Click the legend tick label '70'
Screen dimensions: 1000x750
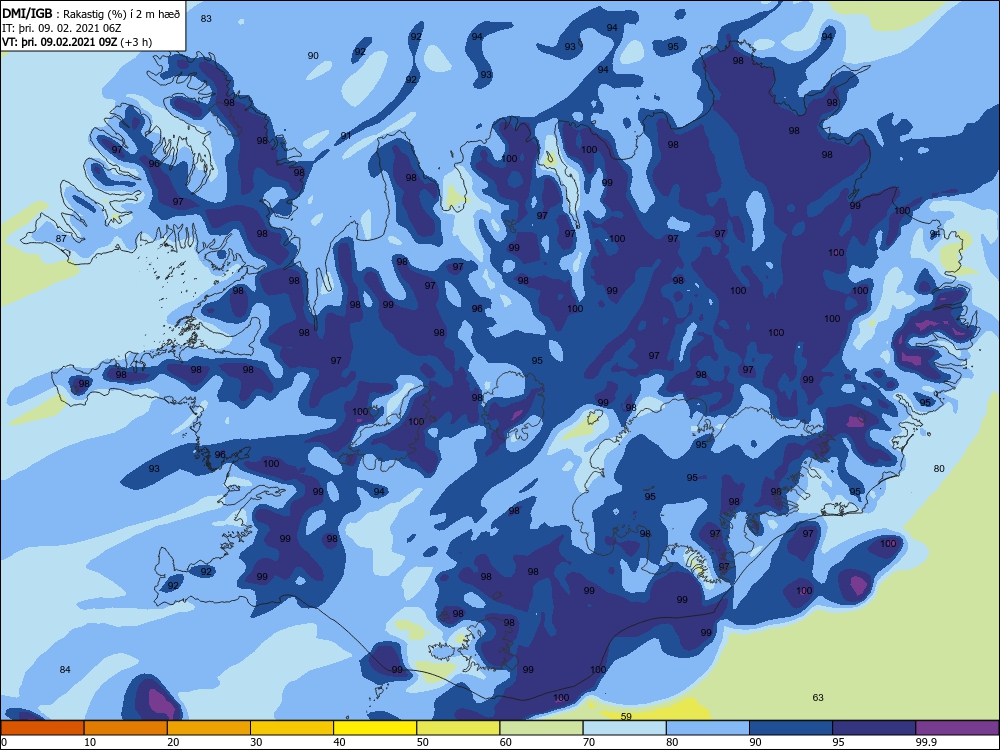[x=589, y=742]
